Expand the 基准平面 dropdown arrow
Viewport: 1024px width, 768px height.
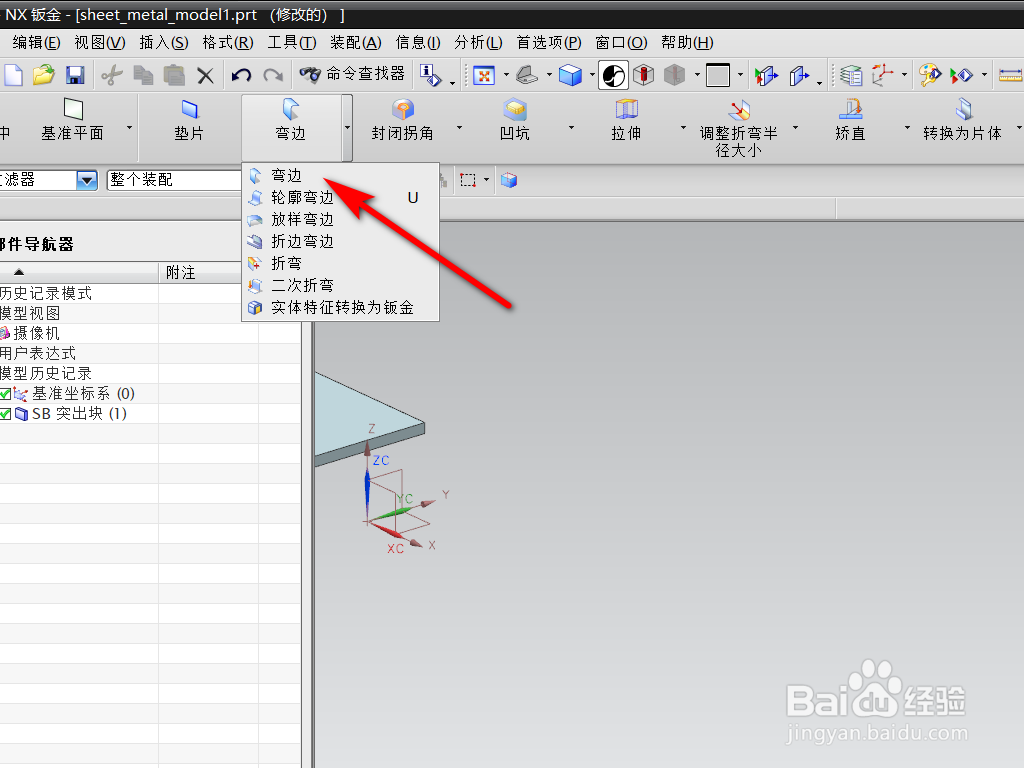pyautogui.click(x=129, y=127)
